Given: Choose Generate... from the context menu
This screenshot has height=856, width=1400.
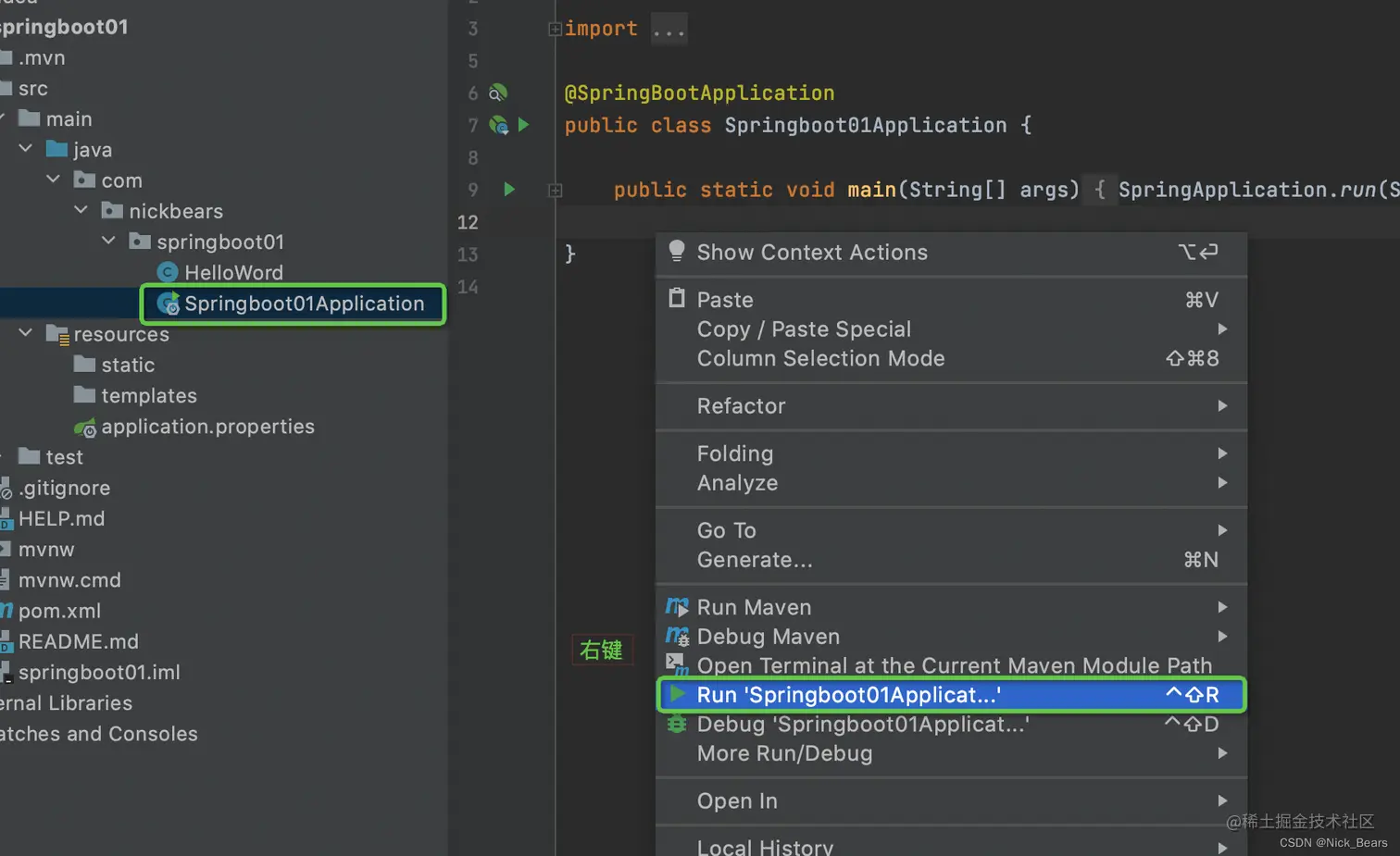Looking at the screenshot, I should tap(952, 560).
